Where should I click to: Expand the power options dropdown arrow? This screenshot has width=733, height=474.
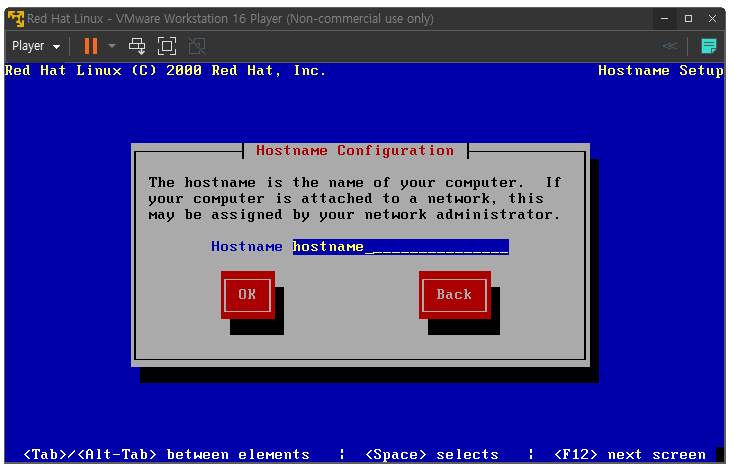click(x=112, y=46)
